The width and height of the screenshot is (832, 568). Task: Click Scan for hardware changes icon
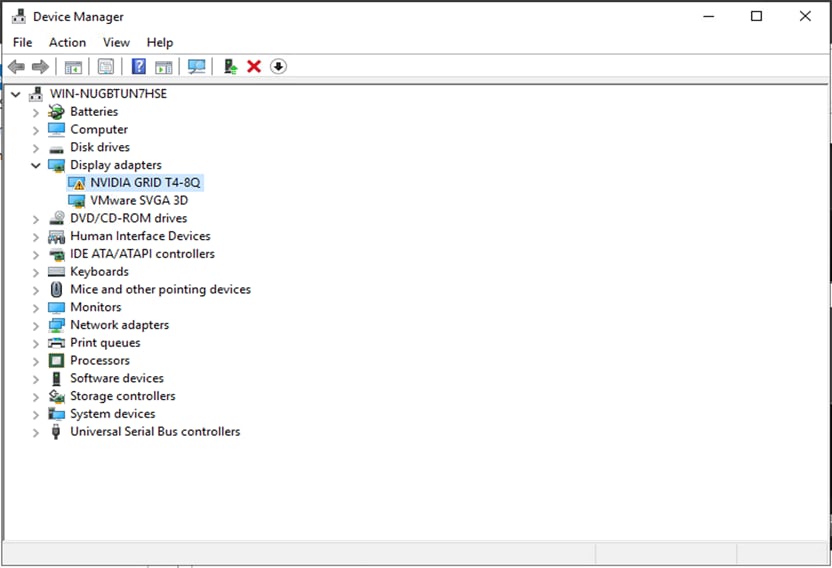coord(196,66)
